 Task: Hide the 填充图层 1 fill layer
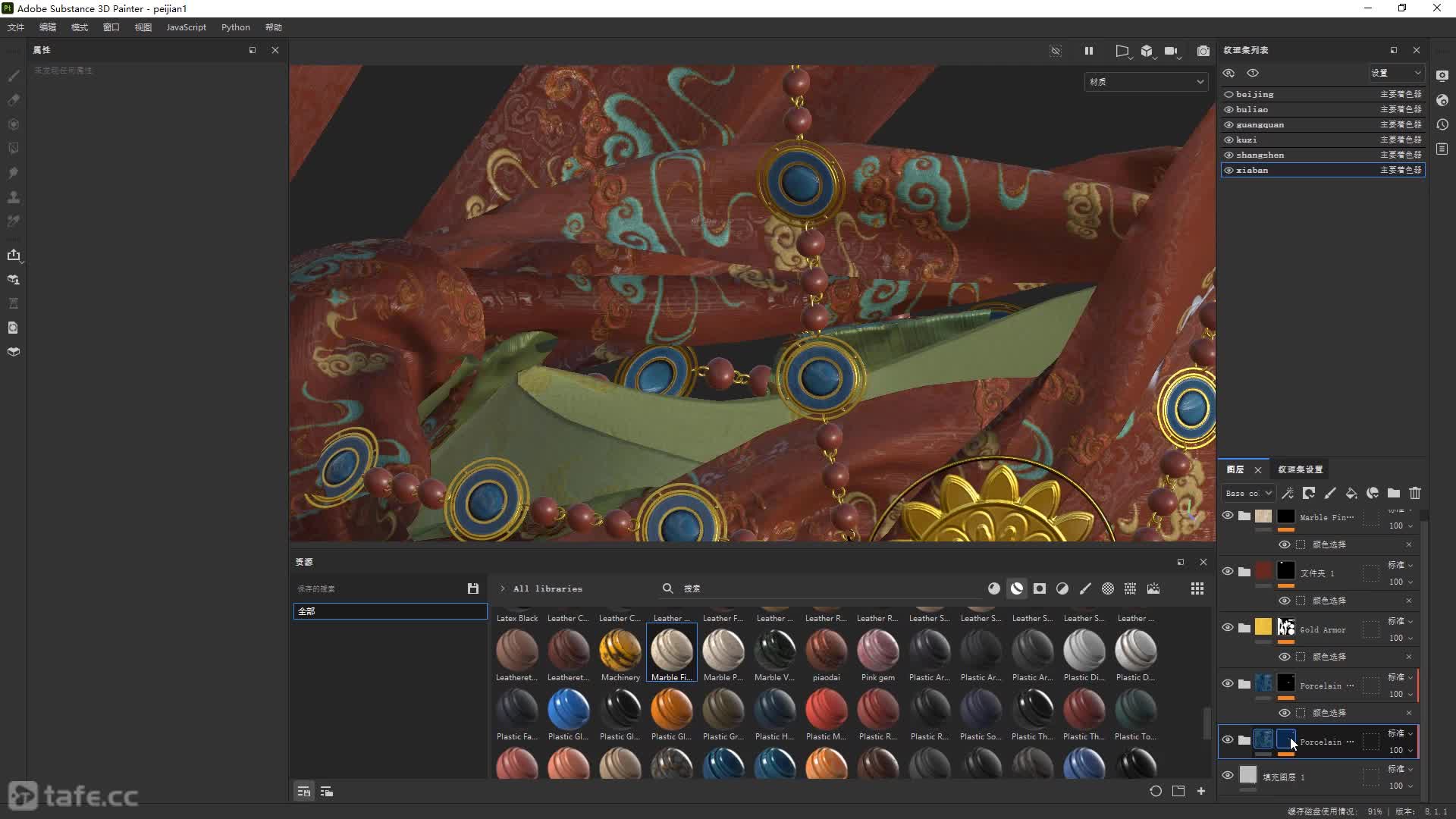(1228, 775)
